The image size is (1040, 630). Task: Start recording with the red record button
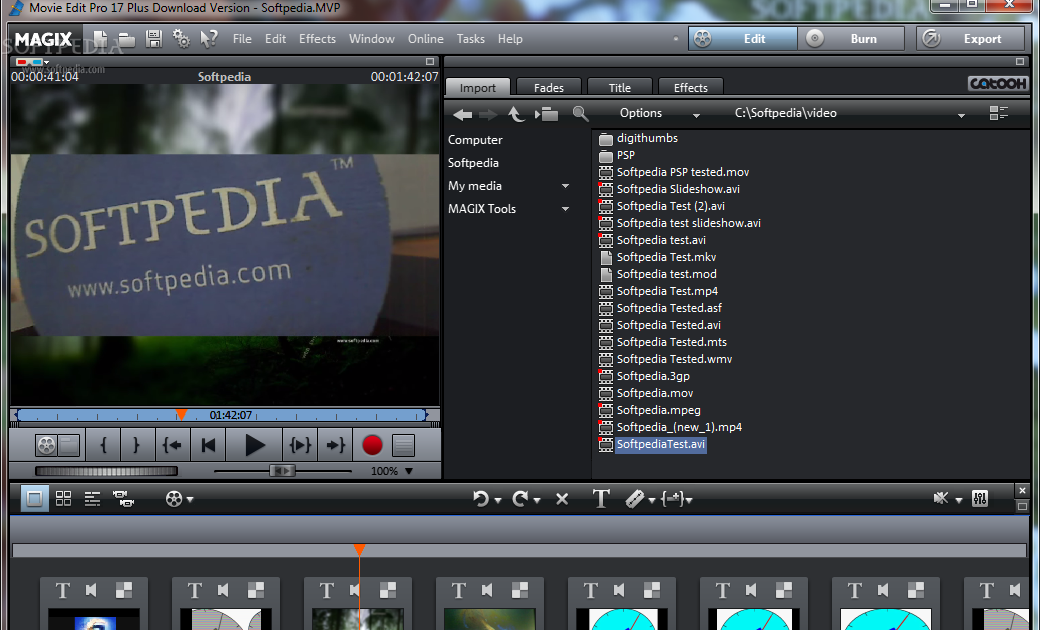point(372,445)
